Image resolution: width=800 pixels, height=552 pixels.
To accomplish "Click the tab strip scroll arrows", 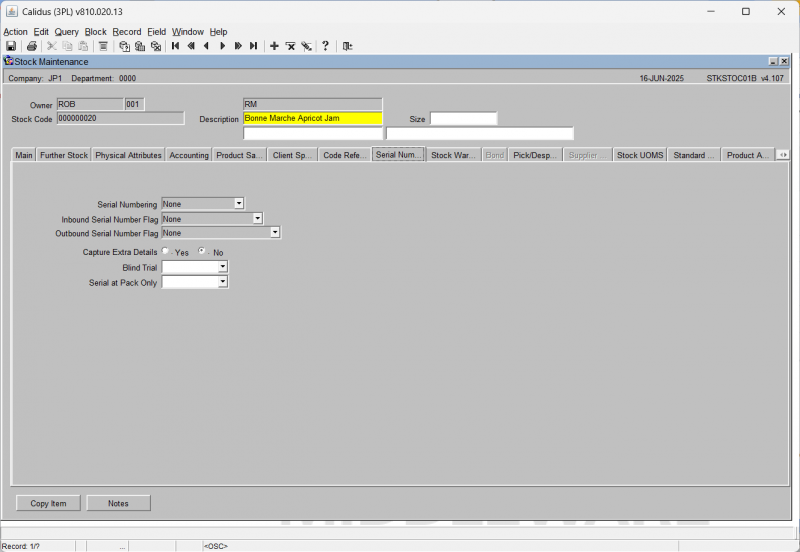I will pos(783,155).
